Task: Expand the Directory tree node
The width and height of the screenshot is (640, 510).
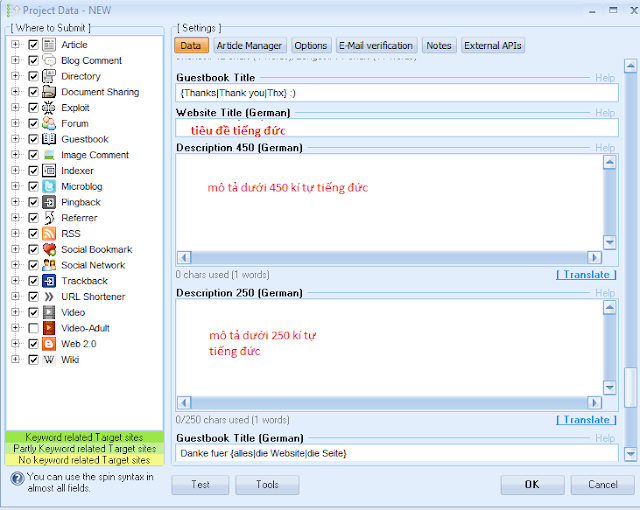Action: coord(16,75)
